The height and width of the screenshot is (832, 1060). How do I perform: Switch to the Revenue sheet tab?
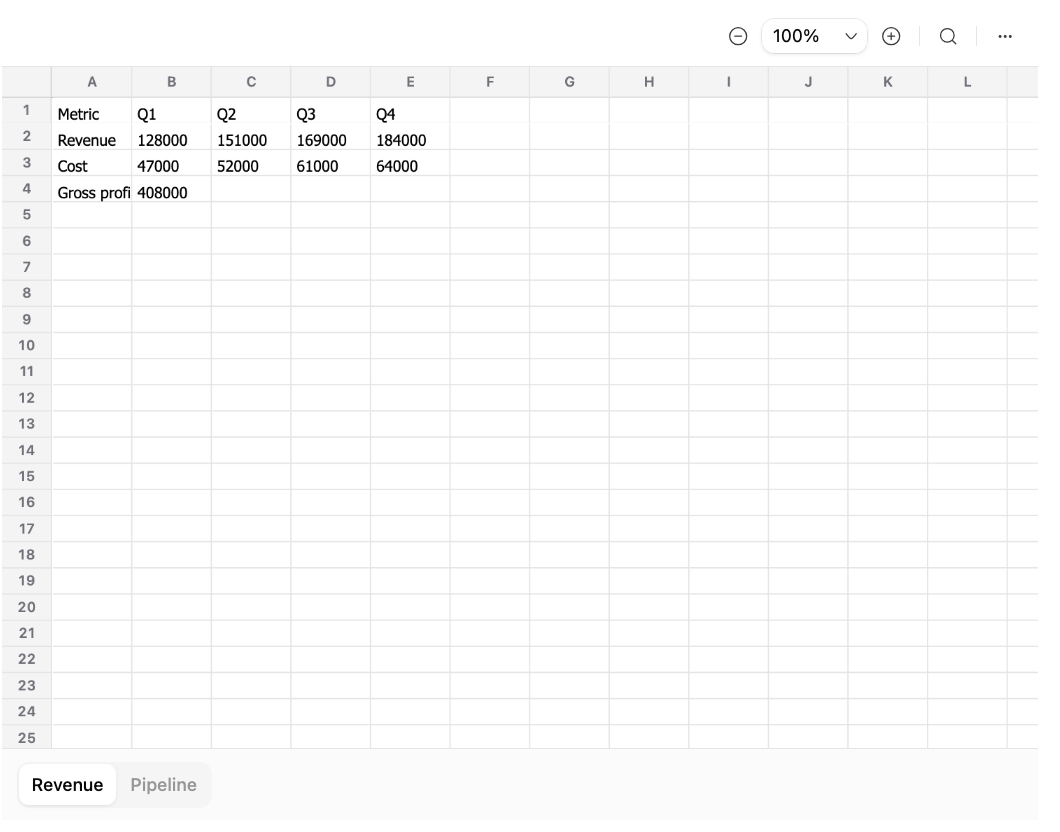coord(68,785)
